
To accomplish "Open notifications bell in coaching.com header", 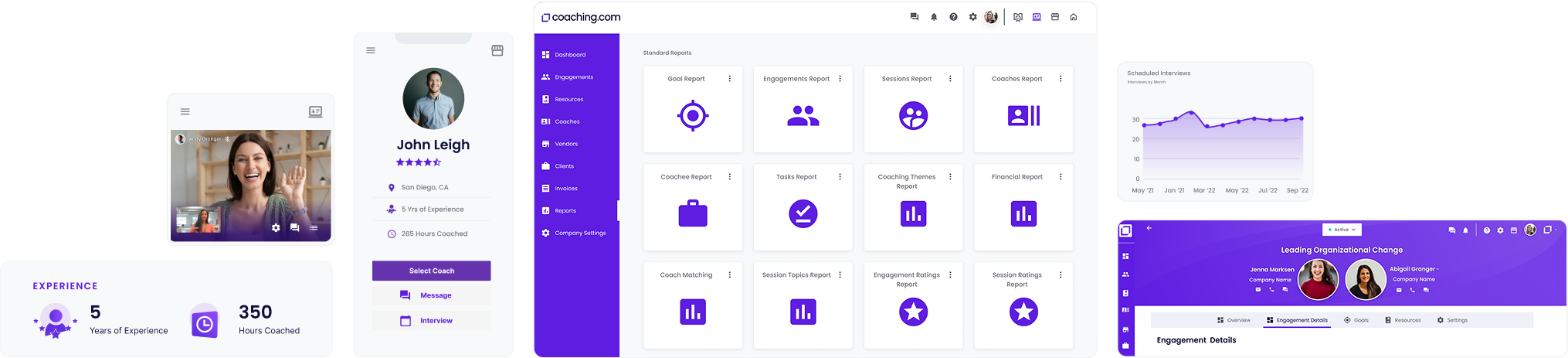I will [x=934, y=17].
